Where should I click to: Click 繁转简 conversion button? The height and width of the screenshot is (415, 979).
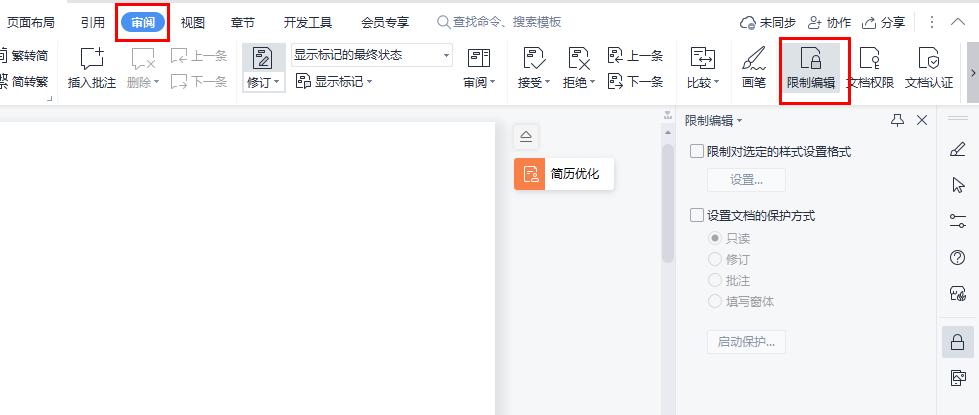point(24,56)
